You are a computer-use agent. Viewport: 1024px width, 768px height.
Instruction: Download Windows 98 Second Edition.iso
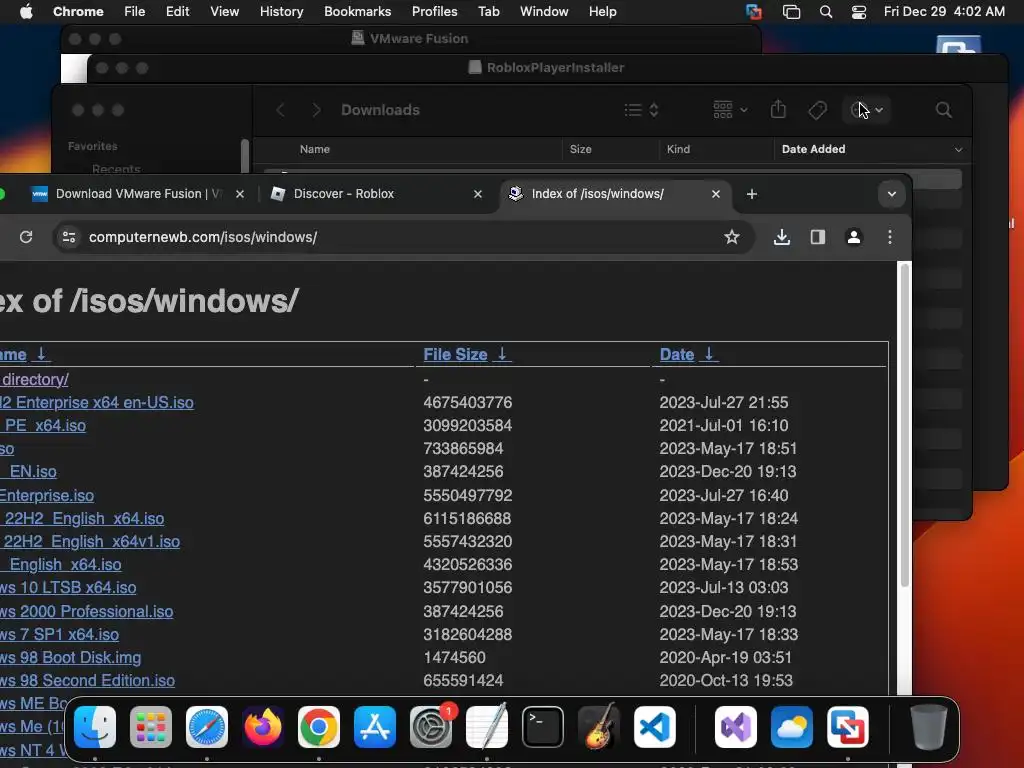click(x=88, y=680)
